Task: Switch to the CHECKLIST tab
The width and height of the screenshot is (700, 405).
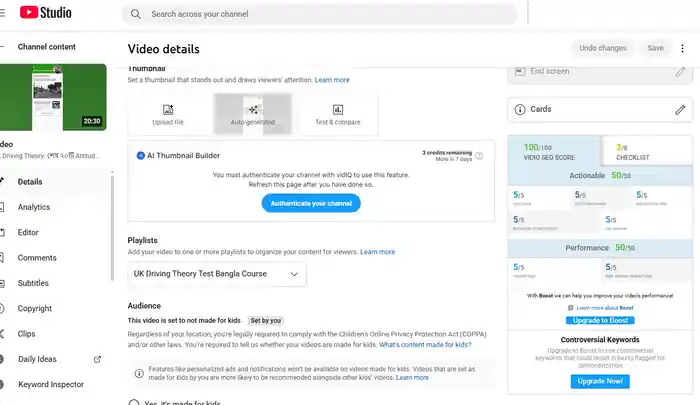Action: (647, 152)
